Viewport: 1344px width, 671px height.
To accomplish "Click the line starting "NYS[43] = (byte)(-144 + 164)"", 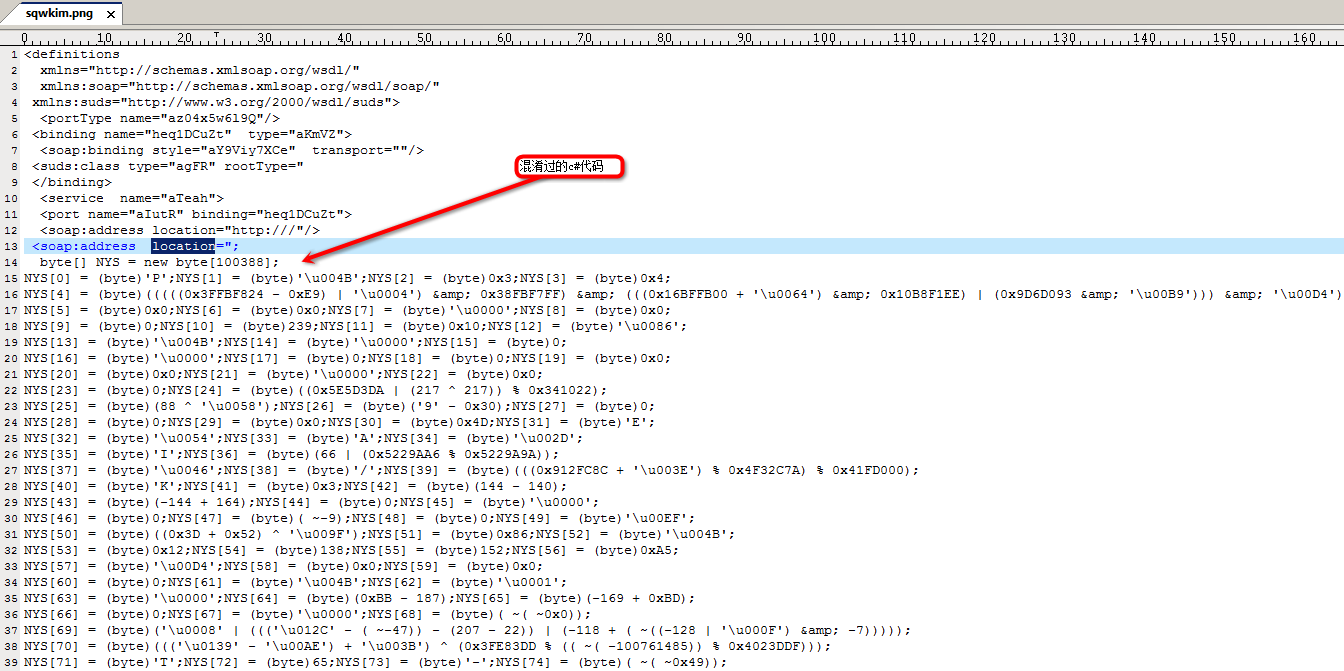I will click(312, 502).
